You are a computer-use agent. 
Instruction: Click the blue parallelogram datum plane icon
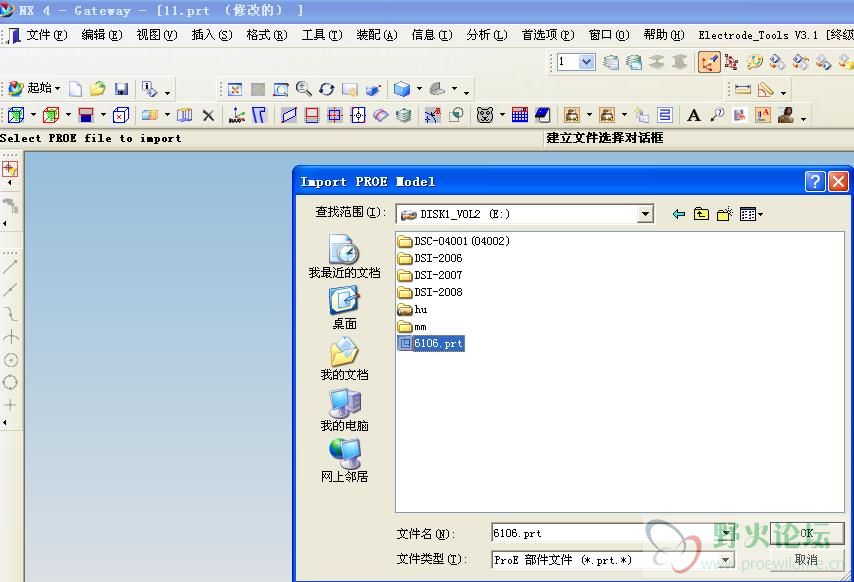click(289, 115)
